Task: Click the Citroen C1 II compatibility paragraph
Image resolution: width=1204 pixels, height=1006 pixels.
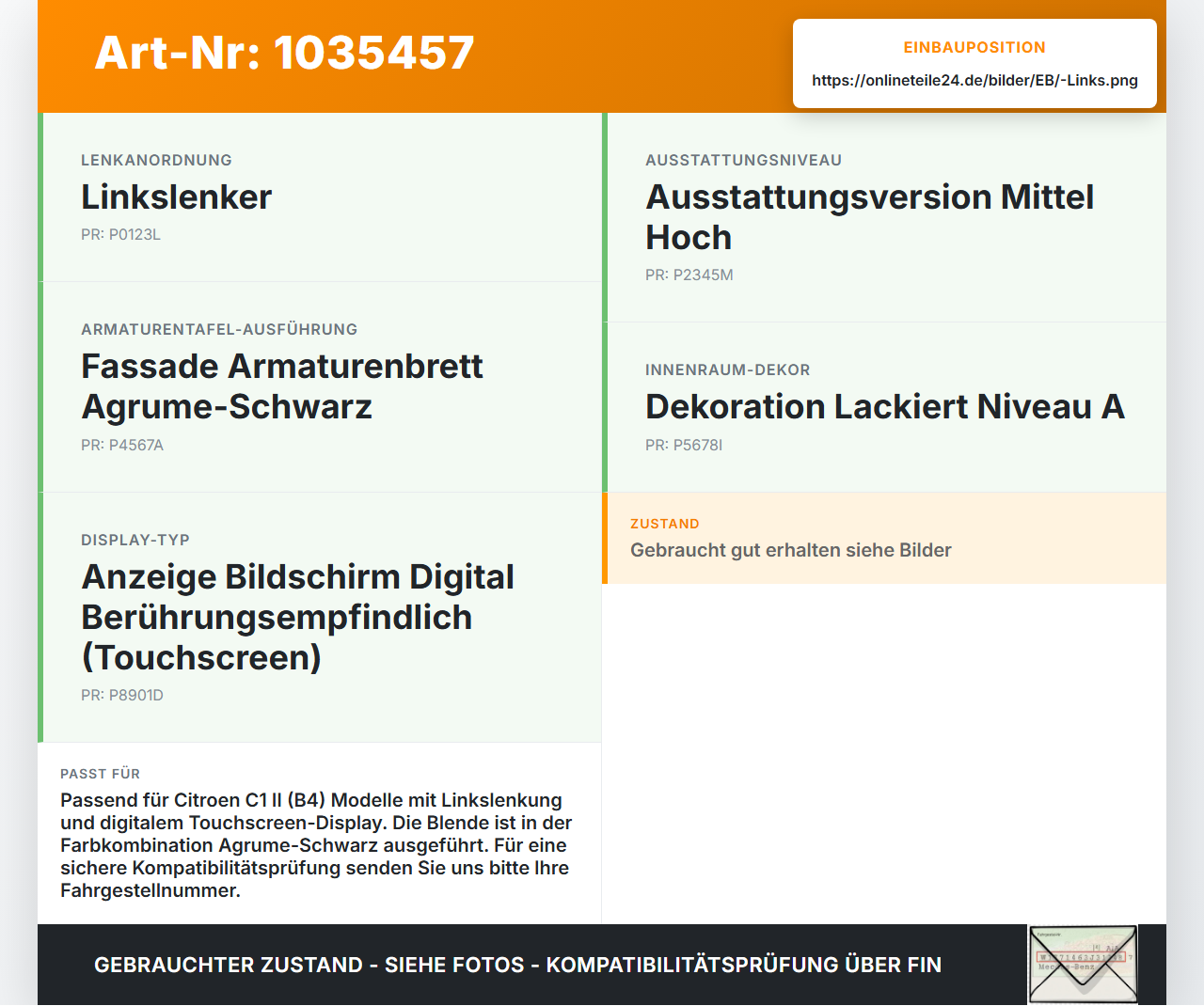Action: 316,845
